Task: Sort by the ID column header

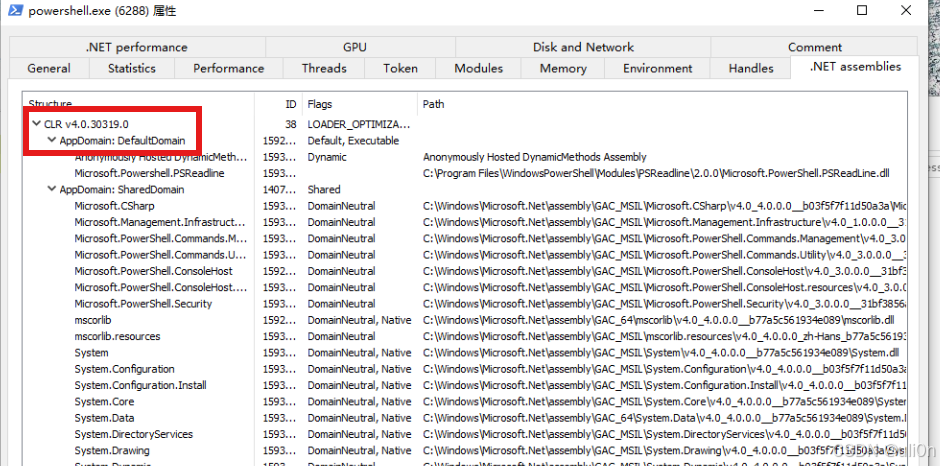Action: 278,104
